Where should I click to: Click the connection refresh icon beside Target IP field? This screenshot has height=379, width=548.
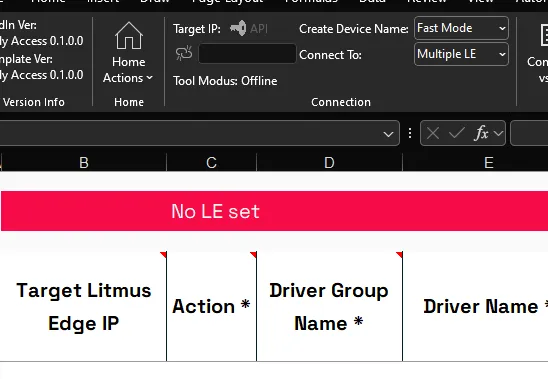coord(184,53)
